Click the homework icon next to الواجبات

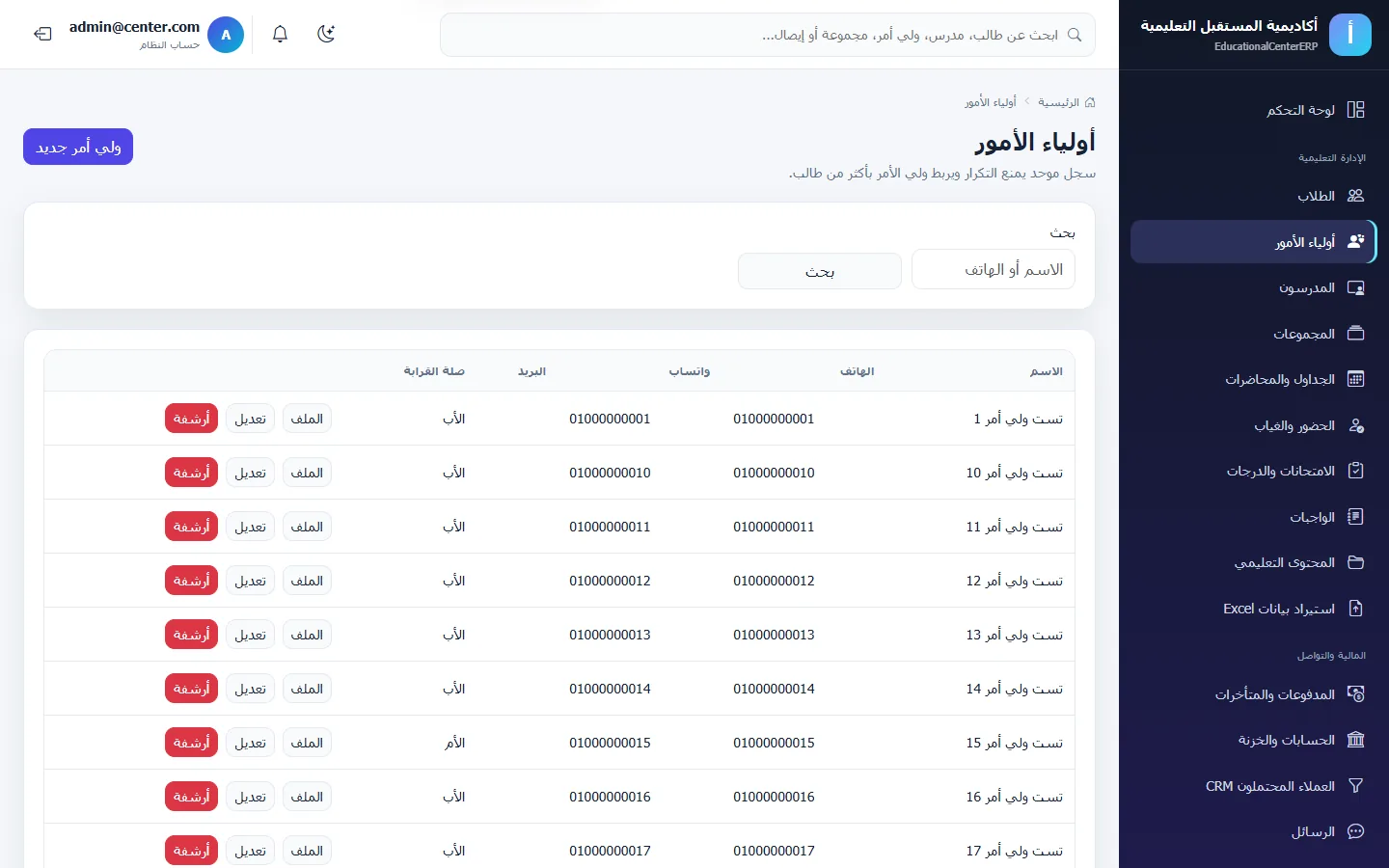pyautogui.click(x=1355, y=517)
